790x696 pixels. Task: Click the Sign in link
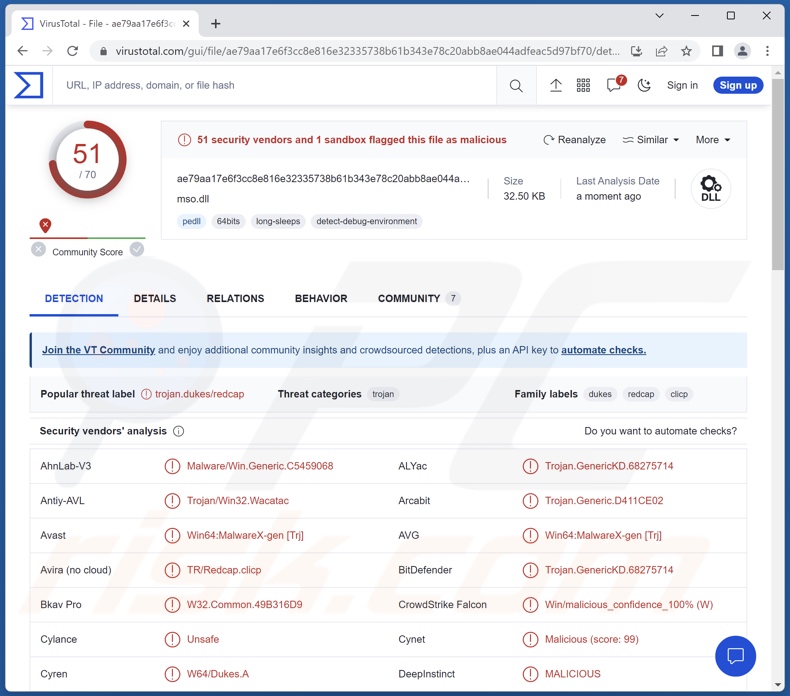click(x=682, y=85)
